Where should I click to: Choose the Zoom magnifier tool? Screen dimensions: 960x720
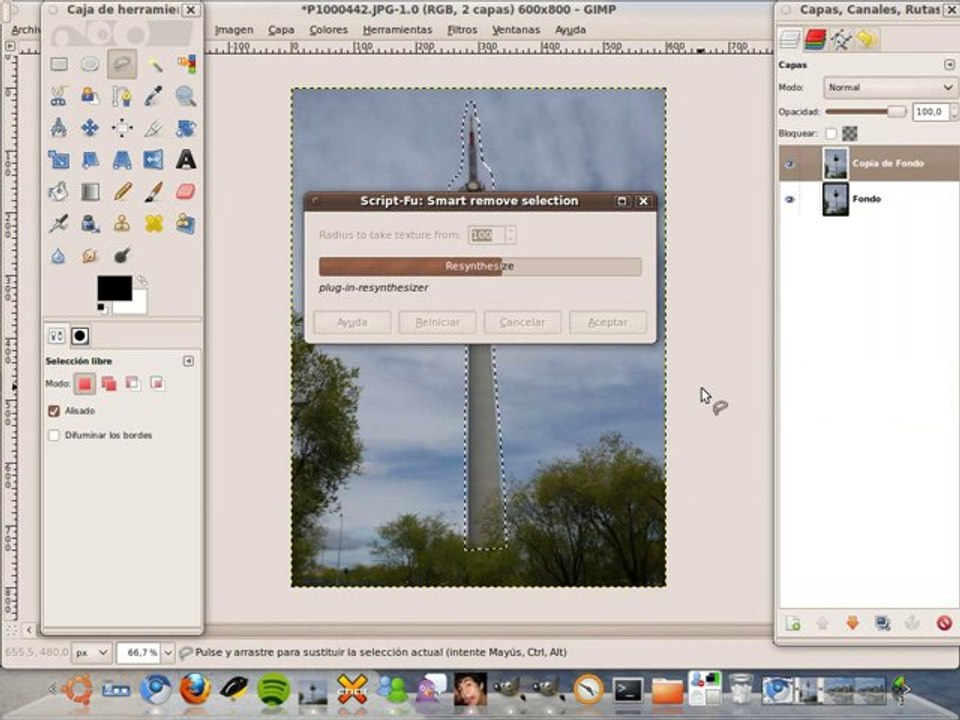pos(185,96)
